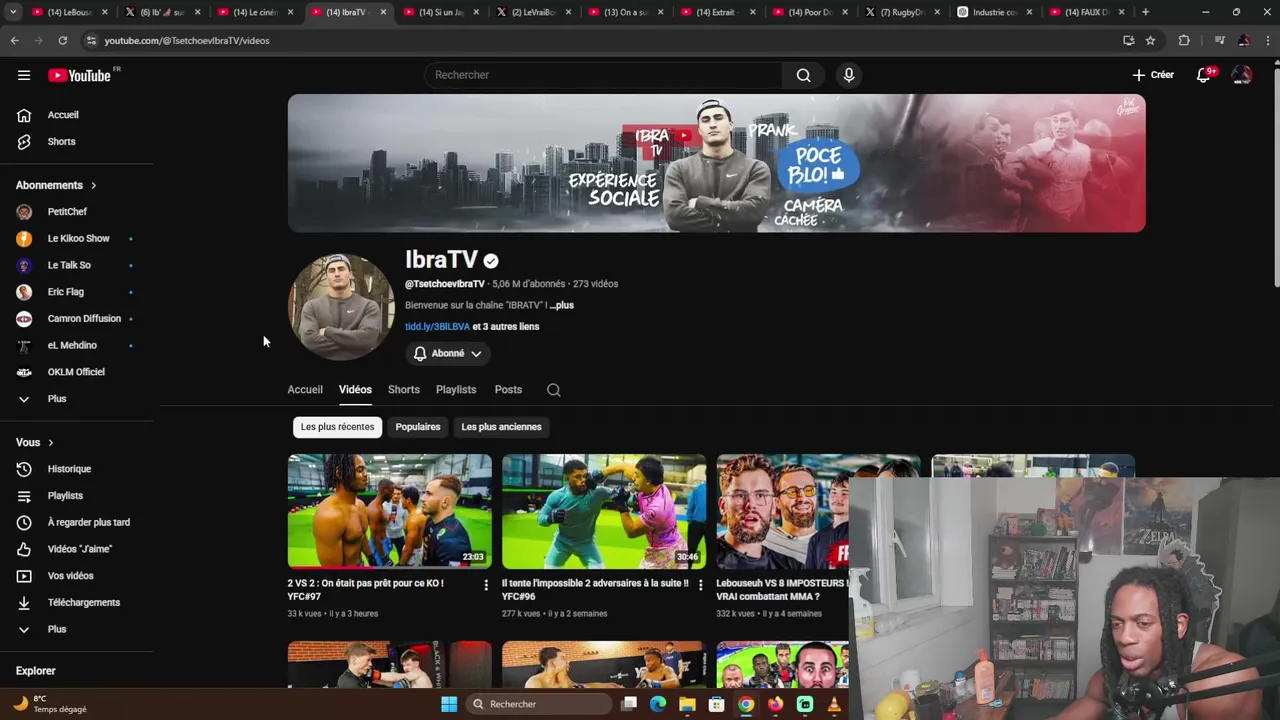Focus the Rechercher search field on YouTube
Screen dimensions: 1280x720
tap(603, 75)
